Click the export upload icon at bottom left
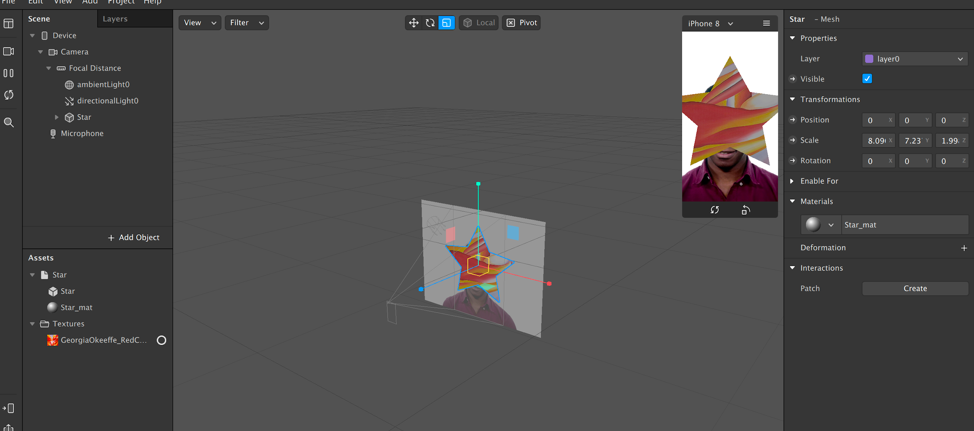The width and height of the screenshot is (974, 431). tap(9, 427)
